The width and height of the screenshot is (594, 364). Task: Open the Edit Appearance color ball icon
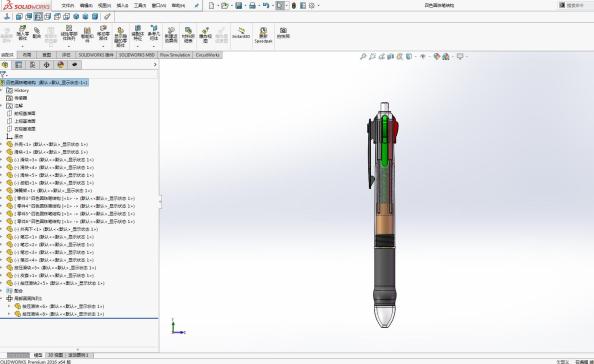tap(437, 56)
